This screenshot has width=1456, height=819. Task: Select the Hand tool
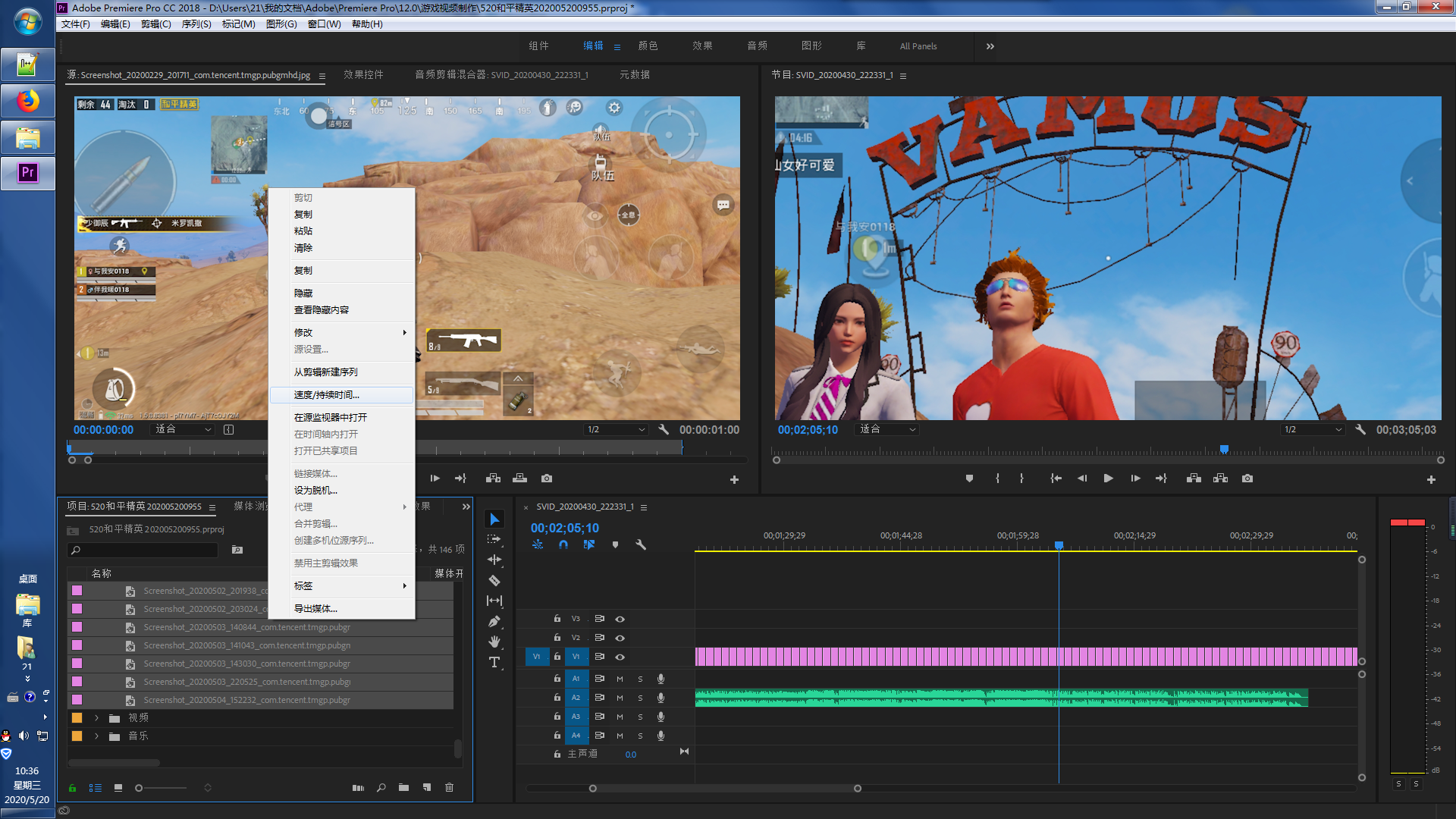(x=494, y=642)
